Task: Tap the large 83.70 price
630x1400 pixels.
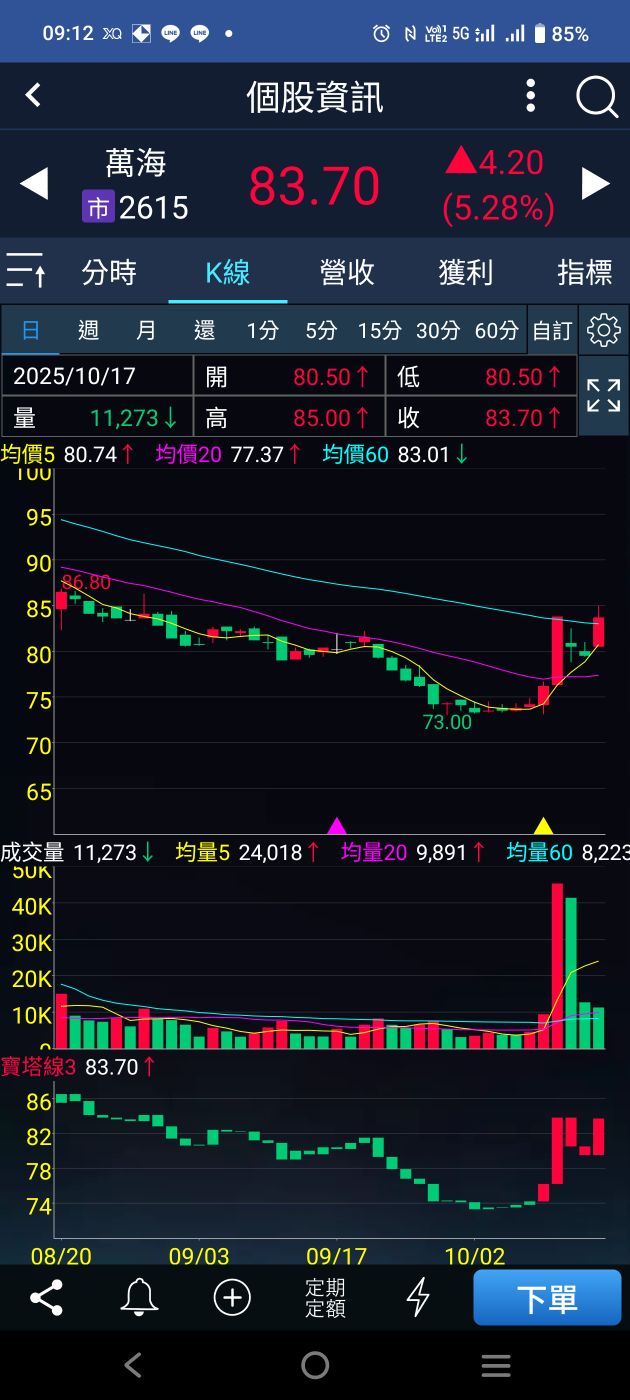Action: [314, 186]
